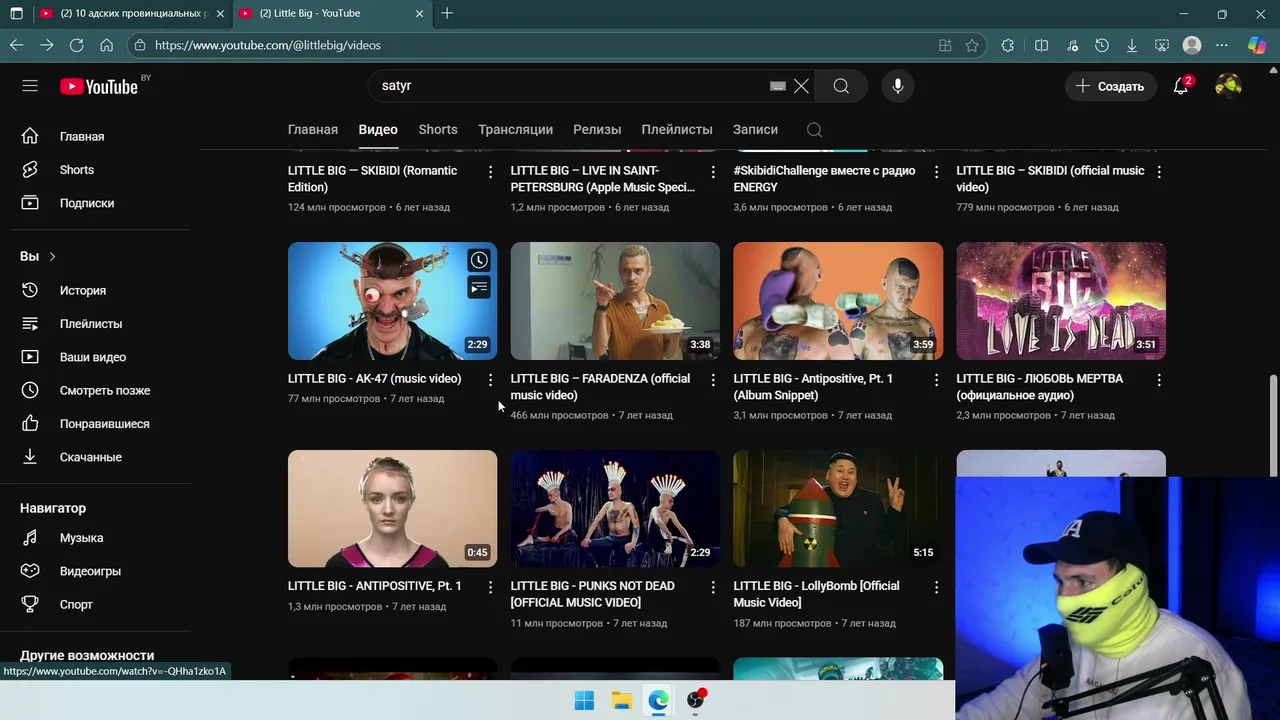Switch to Релизы tab
This screenshot has height=720, width=1280.
[597, 130]
